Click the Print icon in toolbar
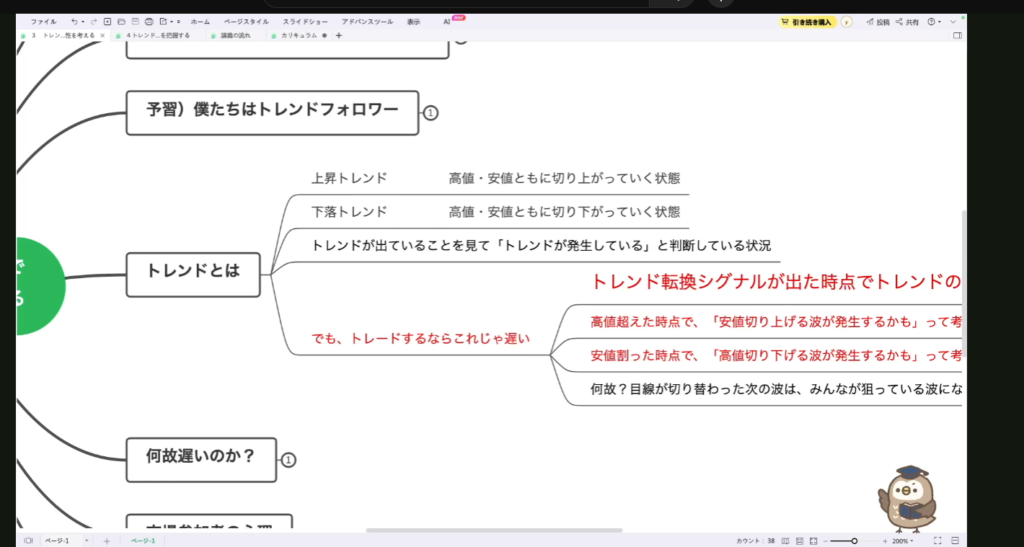The height and width of the screenshot is (547, 1024). click(148, 21)
